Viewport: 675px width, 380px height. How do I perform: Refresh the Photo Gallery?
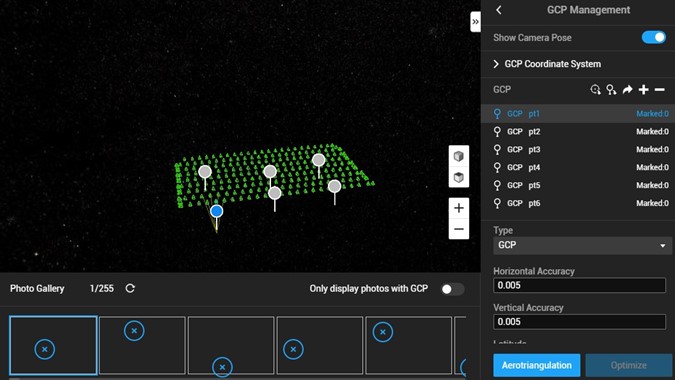(x=130, y=288)
